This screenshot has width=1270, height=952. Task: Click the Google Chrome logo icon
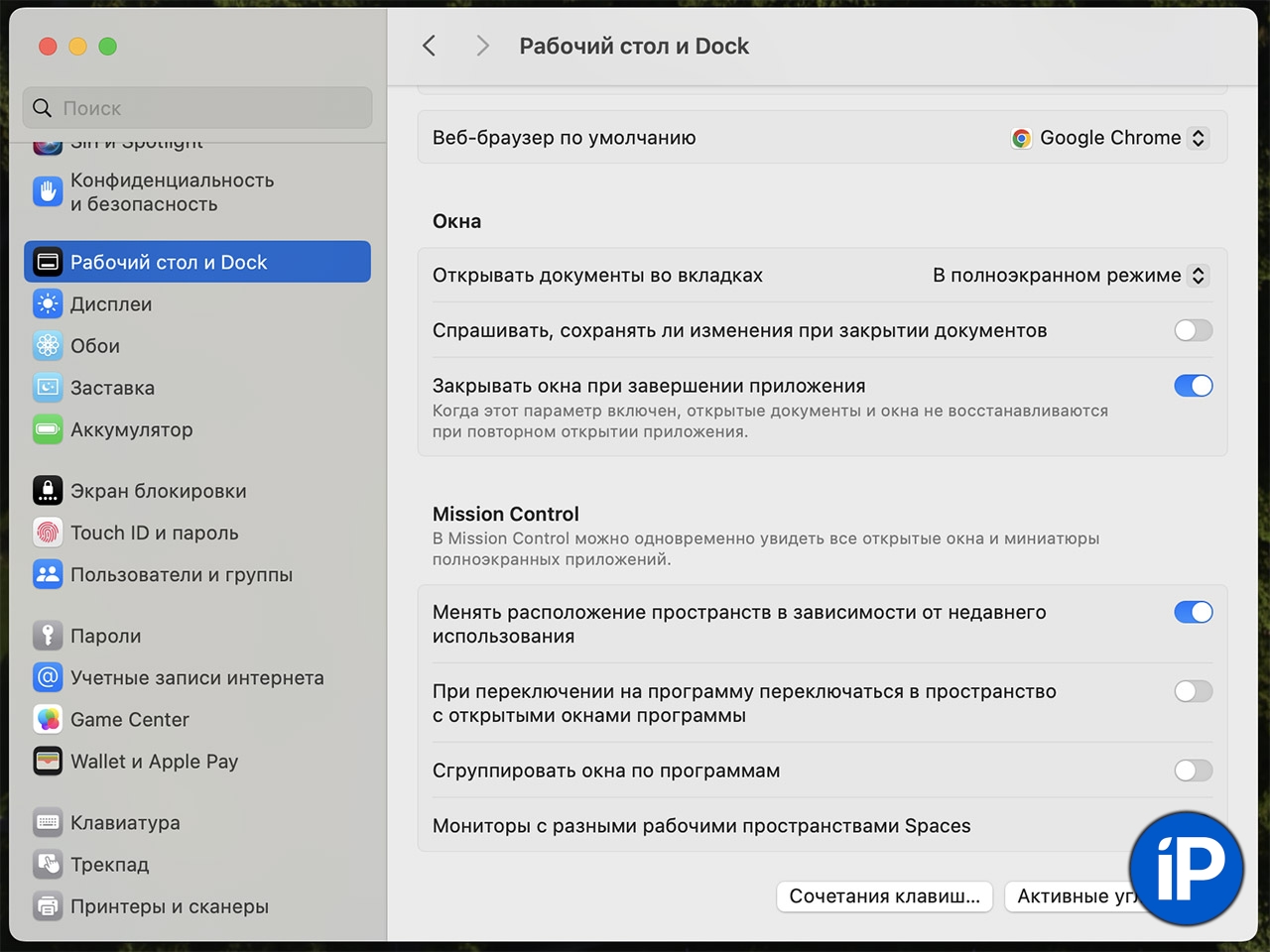1021,138
